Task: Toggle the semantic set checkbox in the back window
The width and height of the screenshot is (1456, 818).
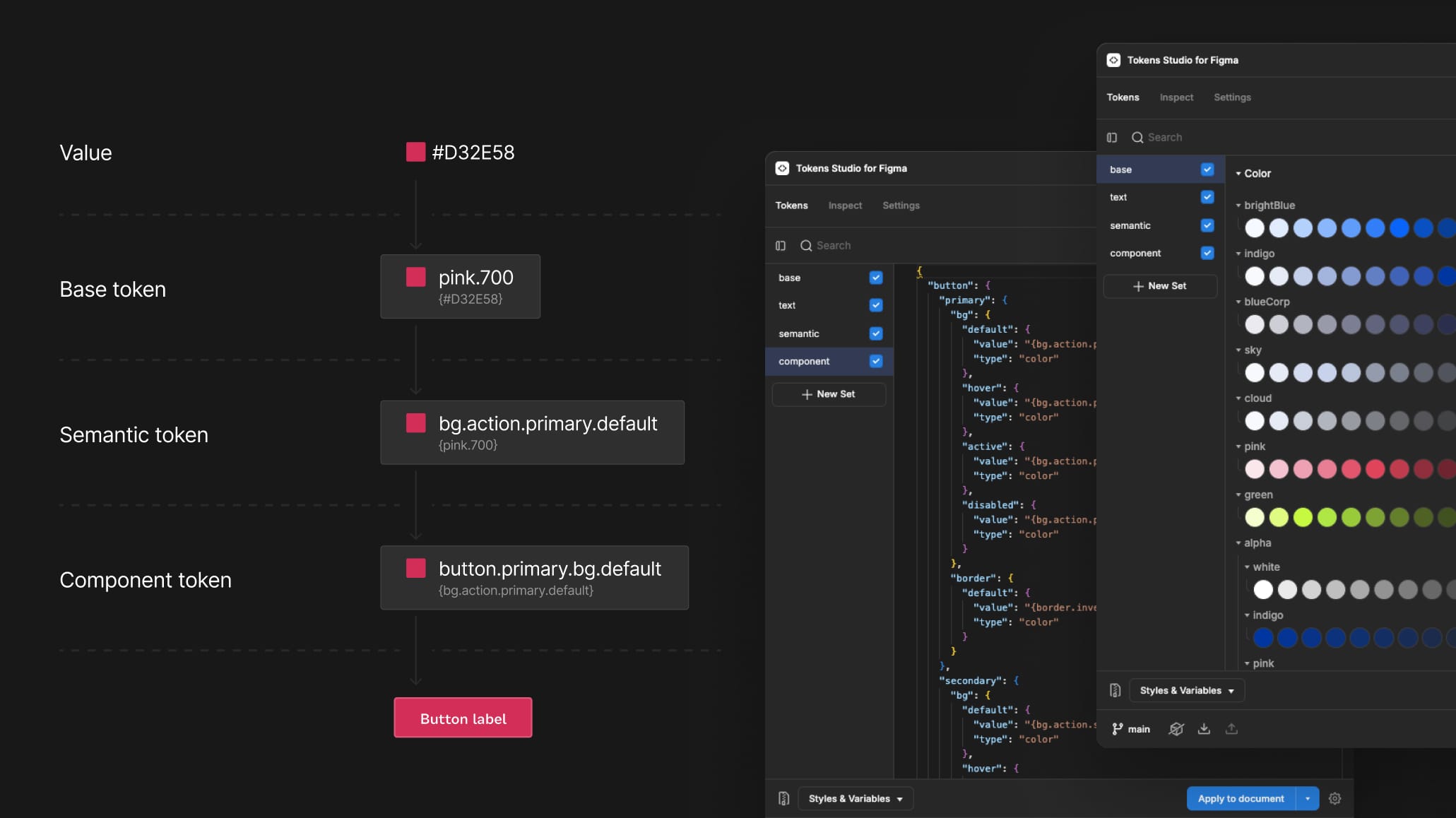Action: pos(876,333)
